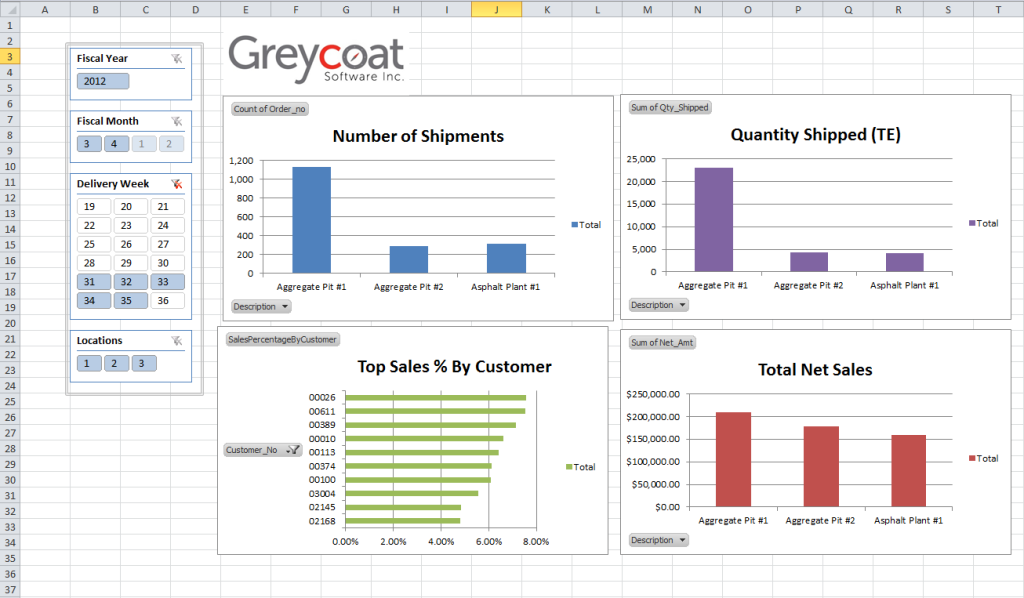Click the SalesPercentageByCustomer field button

click(283, 340)
